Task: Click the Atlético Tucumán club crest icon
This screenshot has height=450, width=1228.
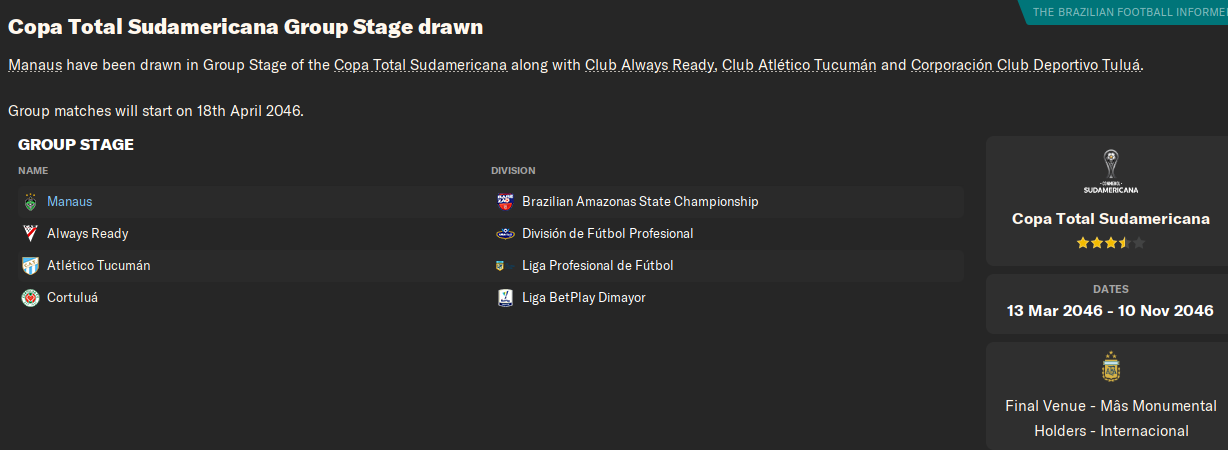Action: (x=30, y=266)
